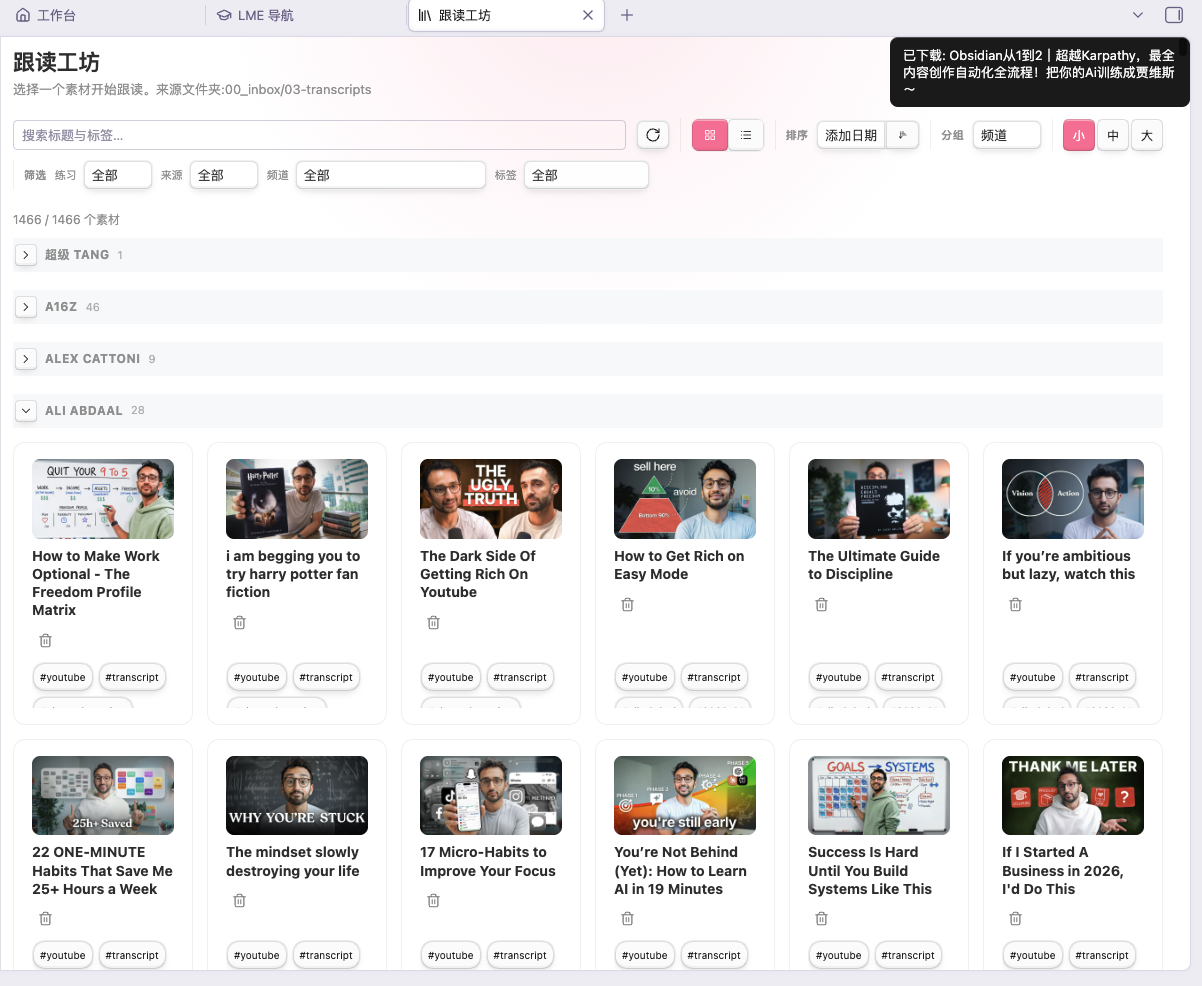Select medium card size 中
This screenshot has width=1202, height=986.
click(1113, 135)
